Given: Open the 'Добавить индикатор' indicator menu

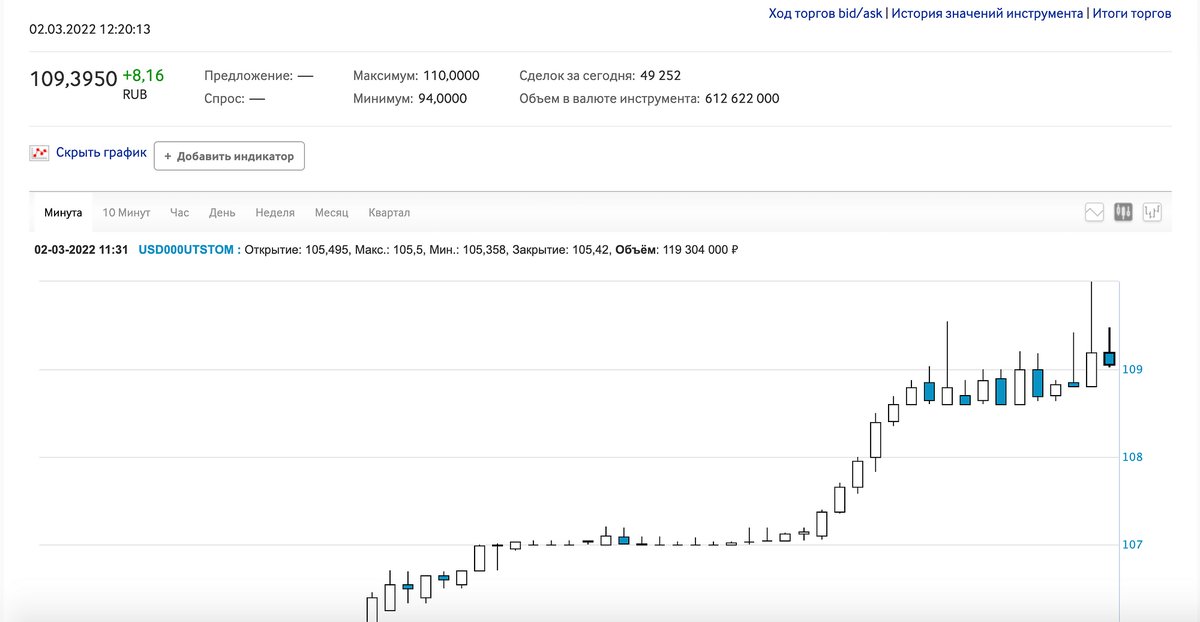Looking at the screenshot, I should pyautogui.click(x=229, y=157).
